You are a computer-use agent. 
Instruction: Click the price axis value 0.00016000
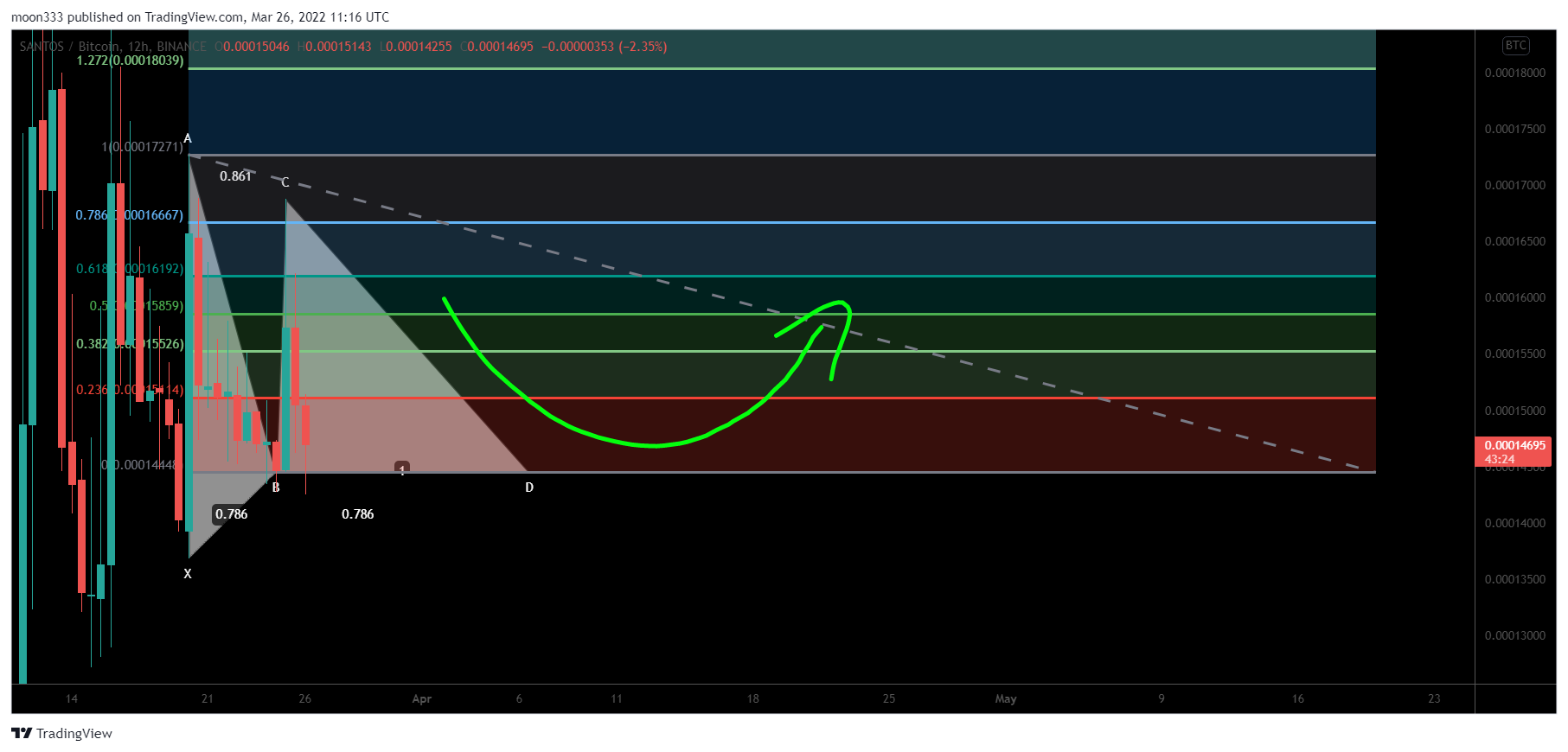click(1514, 297)
